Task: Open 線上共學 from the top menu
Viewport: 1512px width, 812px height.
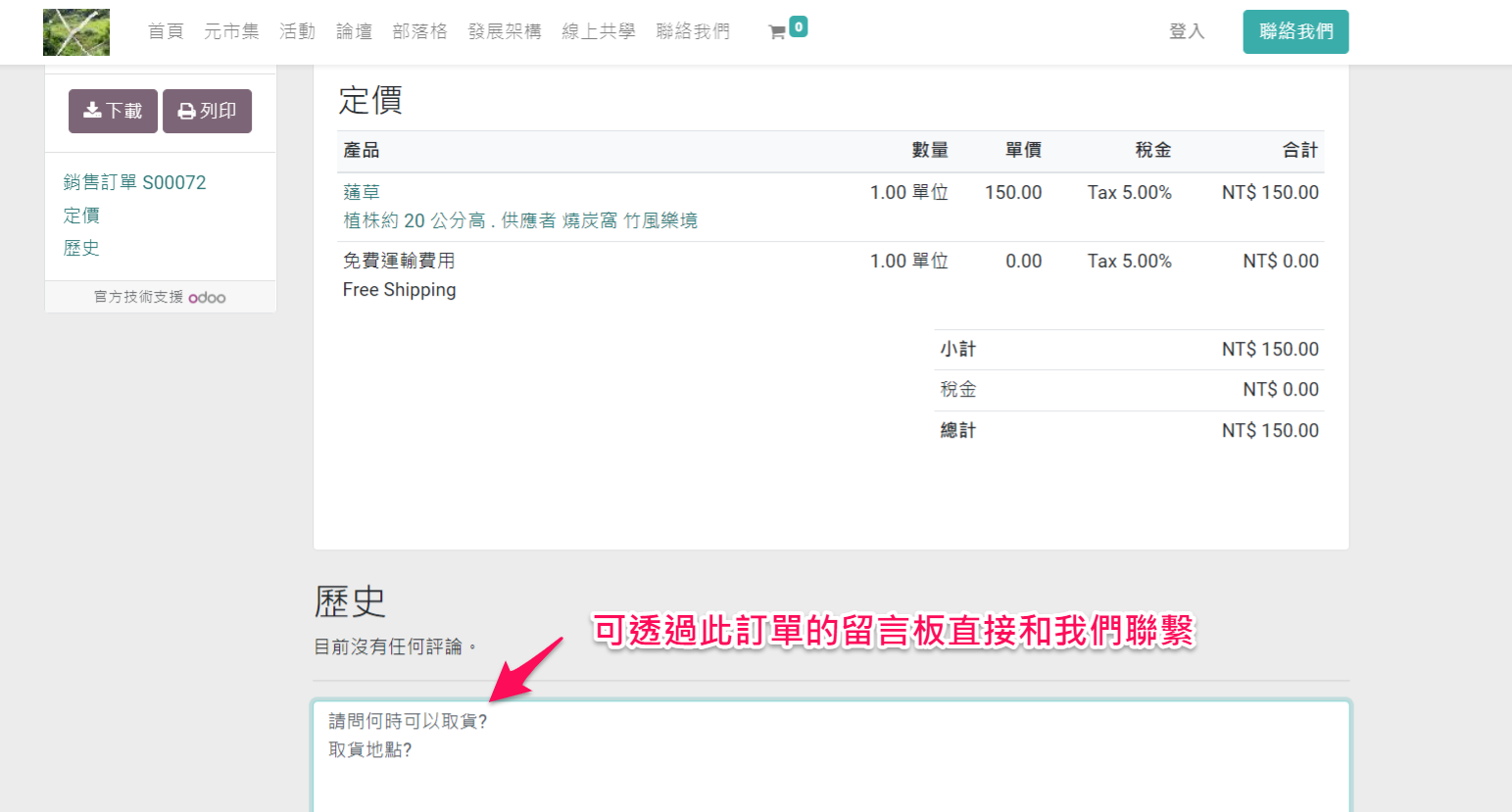Action: (598, 31)
